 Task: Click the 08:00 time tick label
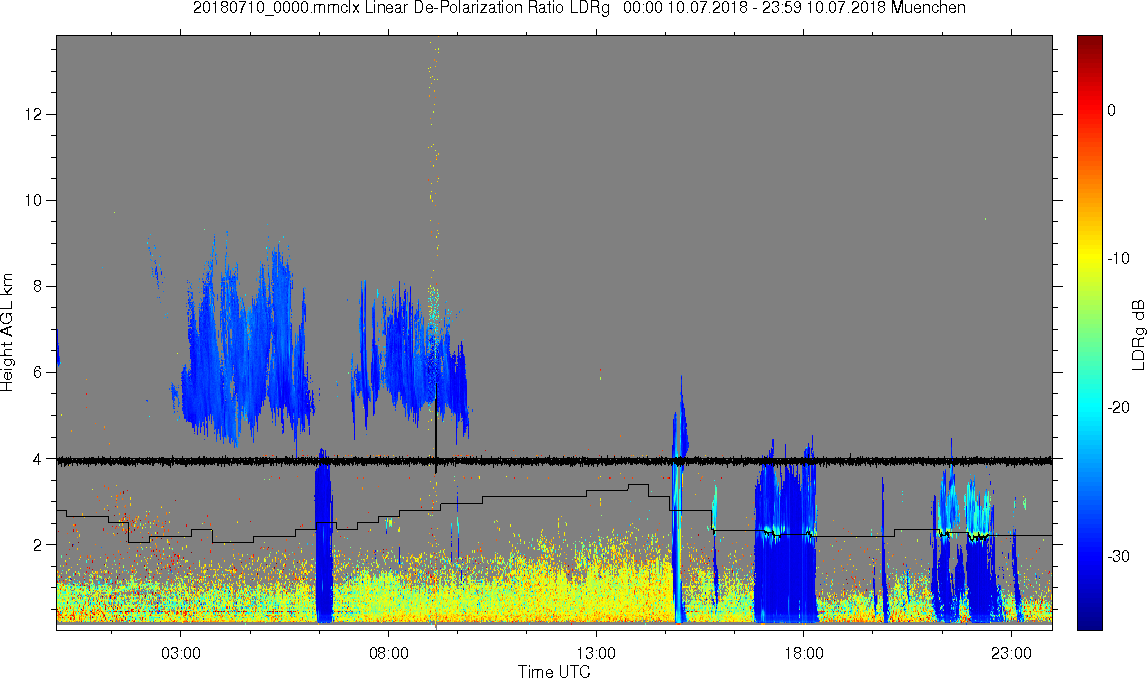pos(388,653)
